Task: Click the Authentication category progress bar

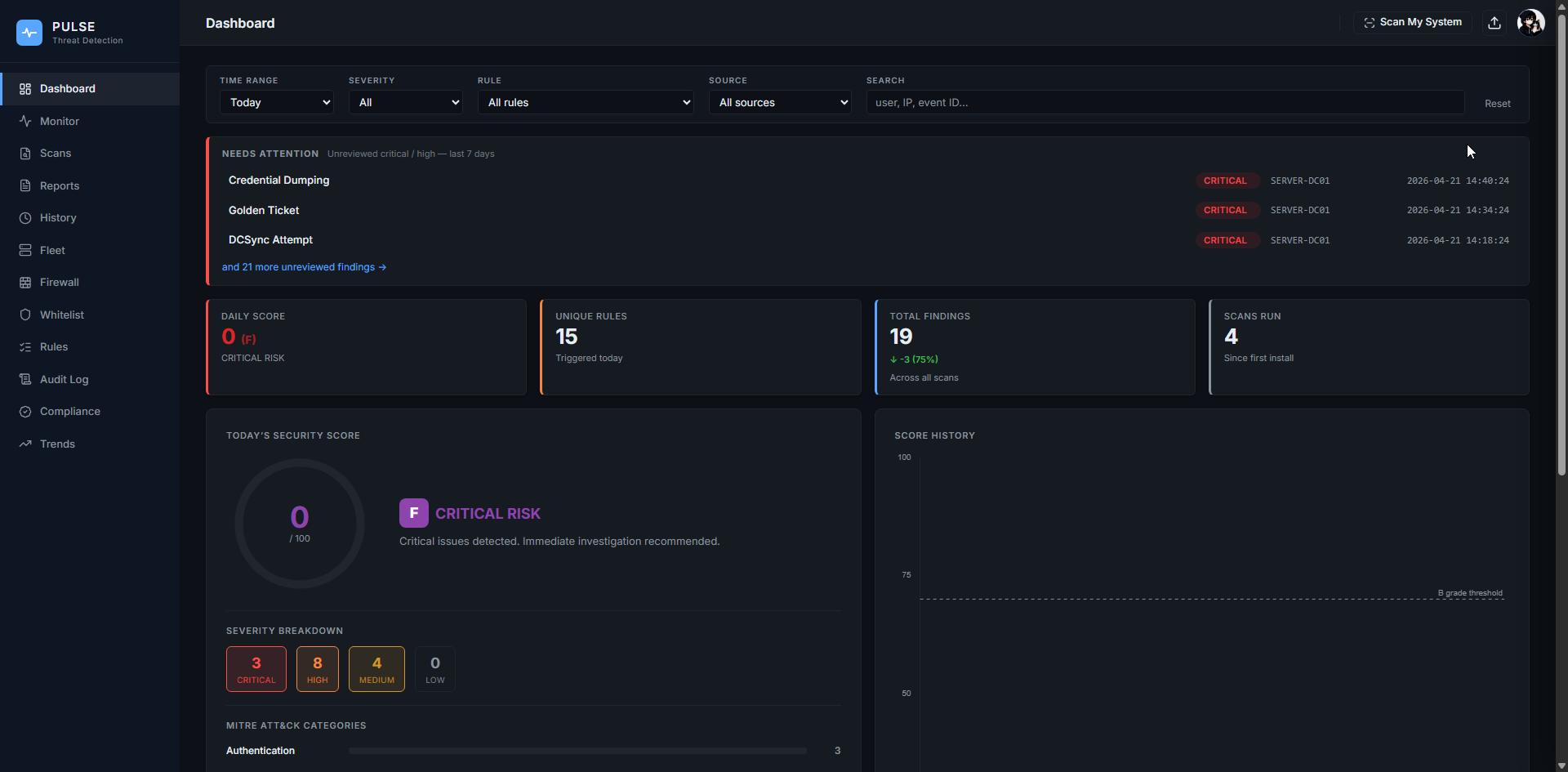Action: pyautogui.click(x=577, y=751)
